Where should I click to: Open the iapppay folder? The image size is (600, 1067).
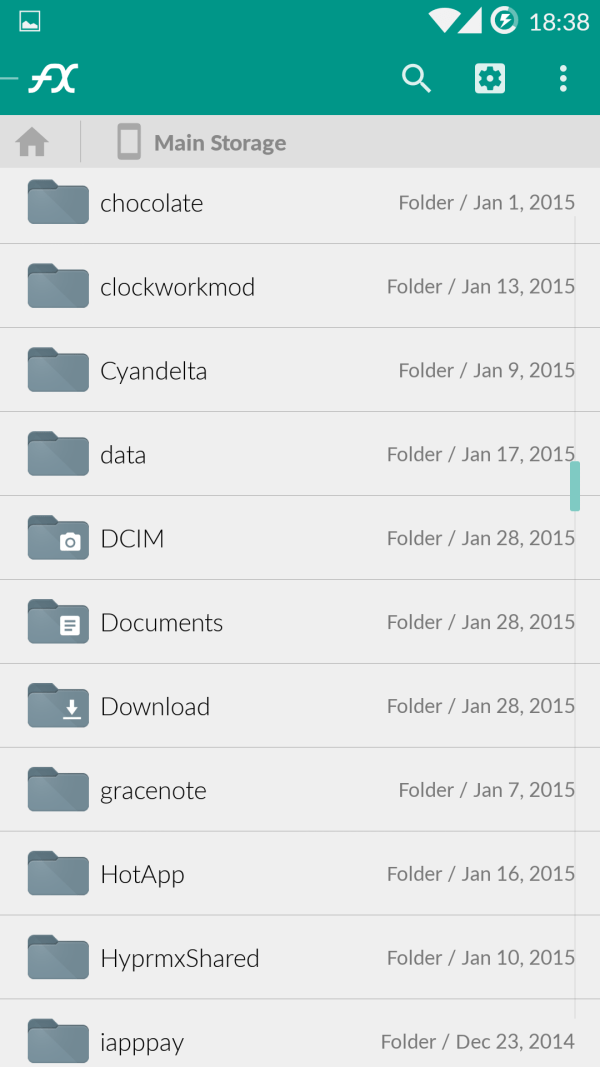pyautogui.click(x=142, y=1041)
